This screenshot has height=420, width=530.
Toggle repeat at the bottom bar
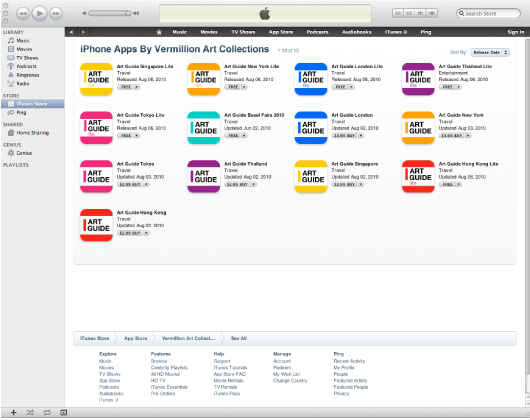point(47,413)
